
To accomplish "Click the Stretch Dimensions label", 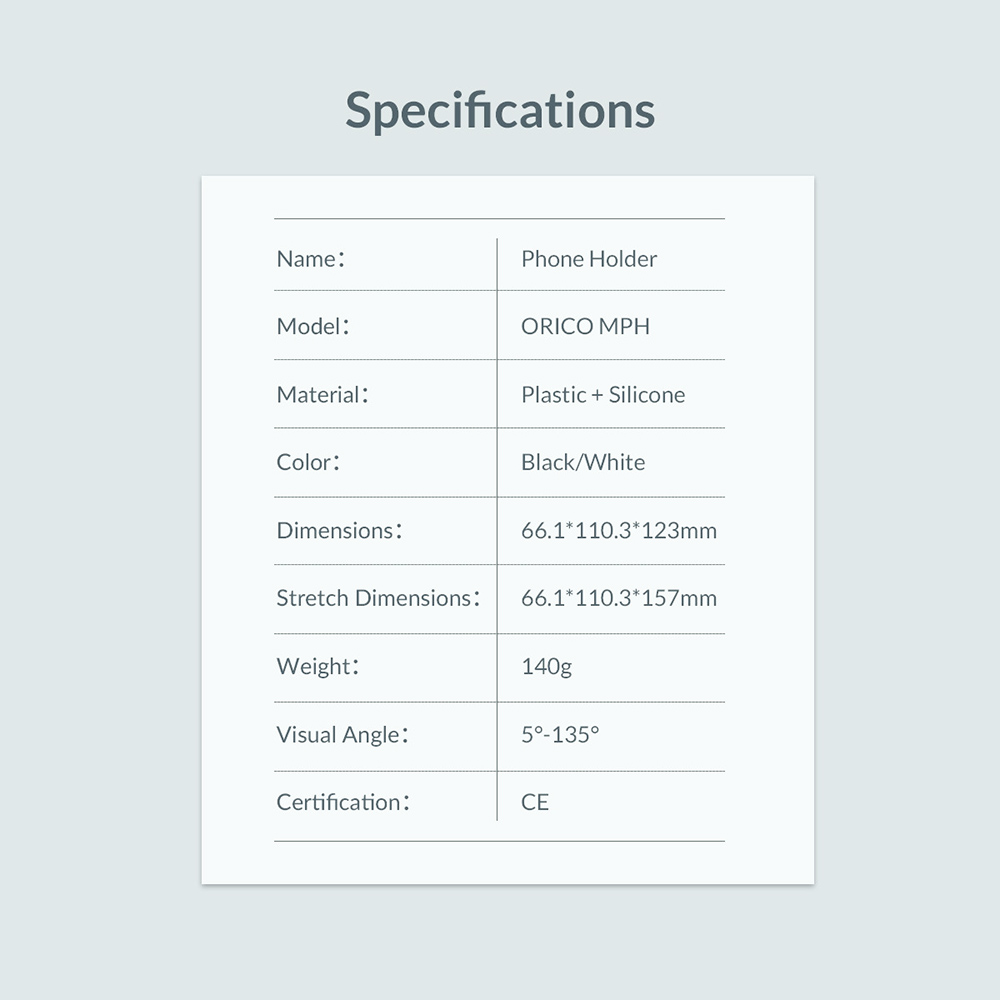I will click(378, 598).
